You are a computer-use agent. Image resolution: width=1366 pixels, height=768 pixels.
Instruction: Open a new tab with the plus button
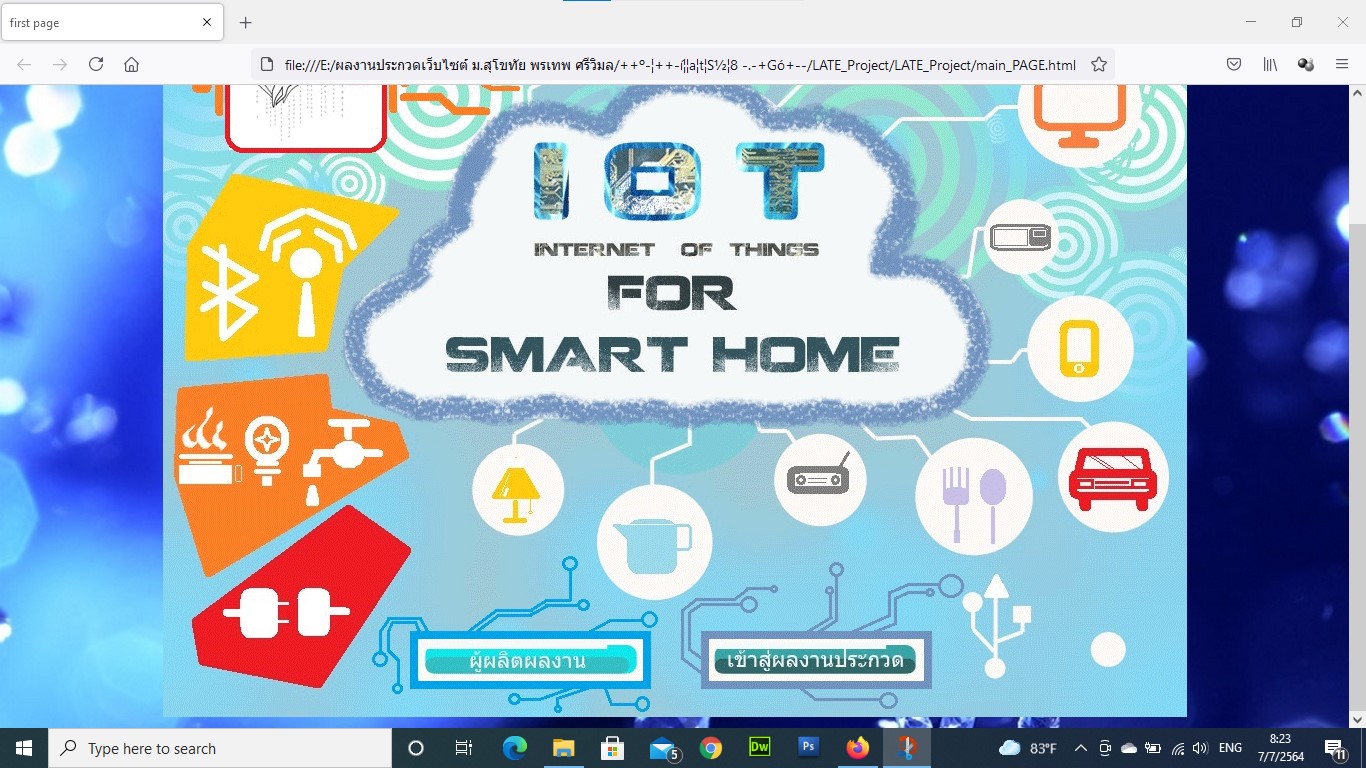[245, 22]
